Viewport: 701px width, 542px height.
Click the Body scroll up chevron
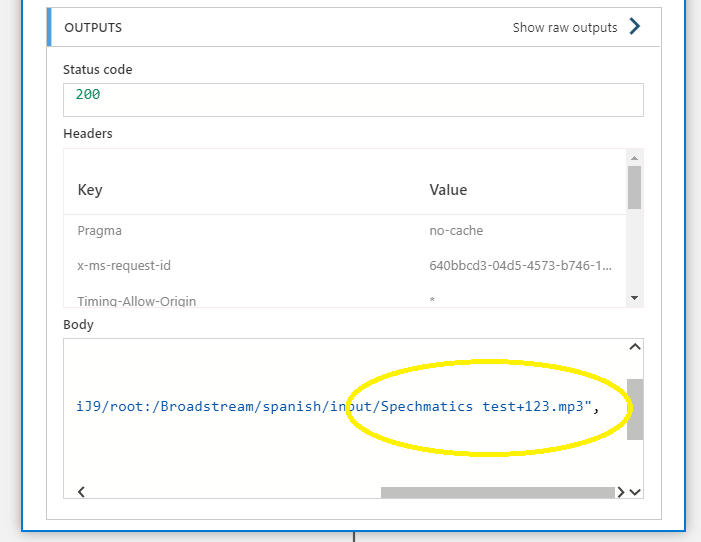click(635, 347)
